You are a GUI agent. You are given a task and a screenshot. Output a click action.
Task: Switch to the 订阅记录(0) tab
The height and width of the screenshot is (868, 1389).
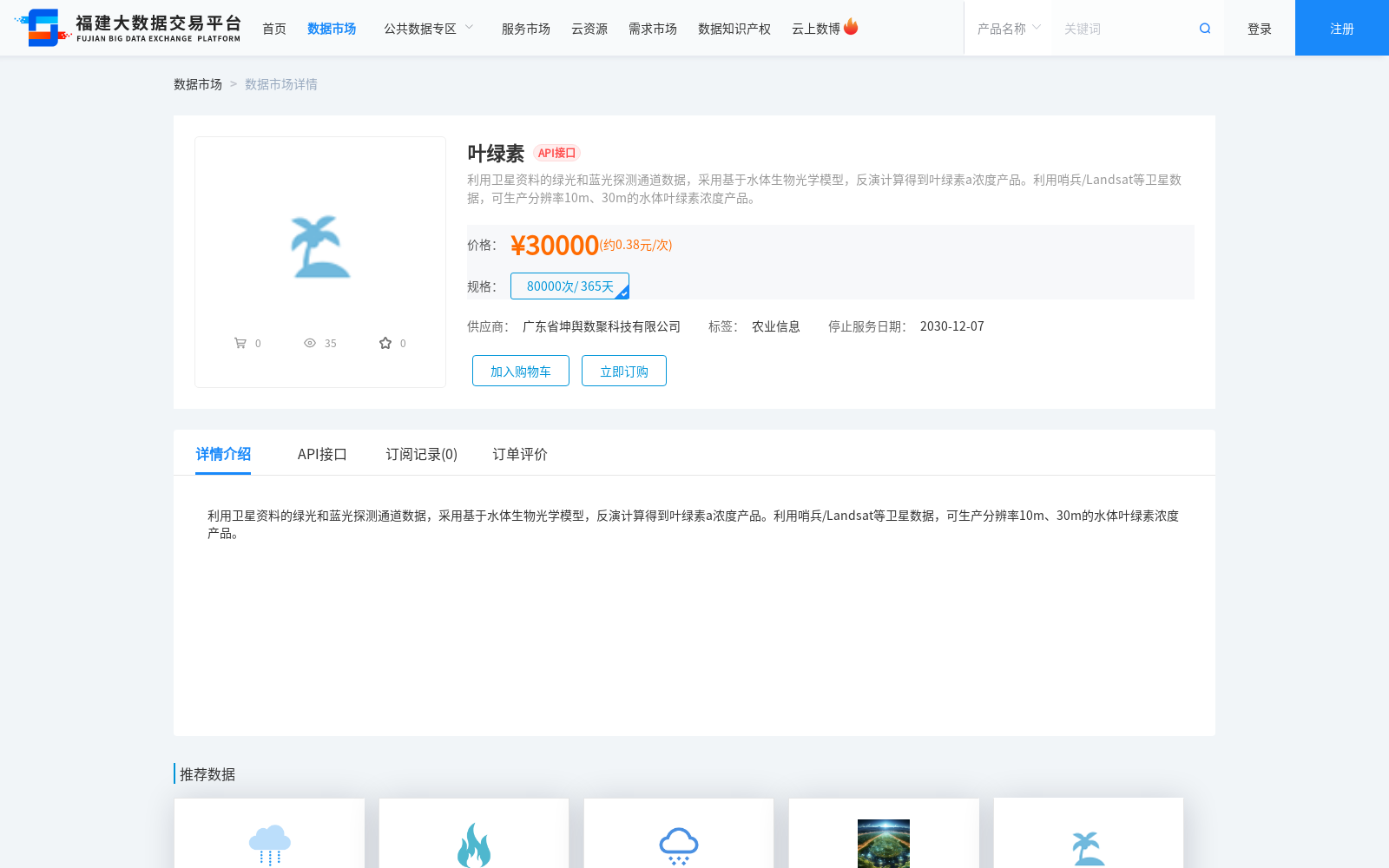click(421, 454)
